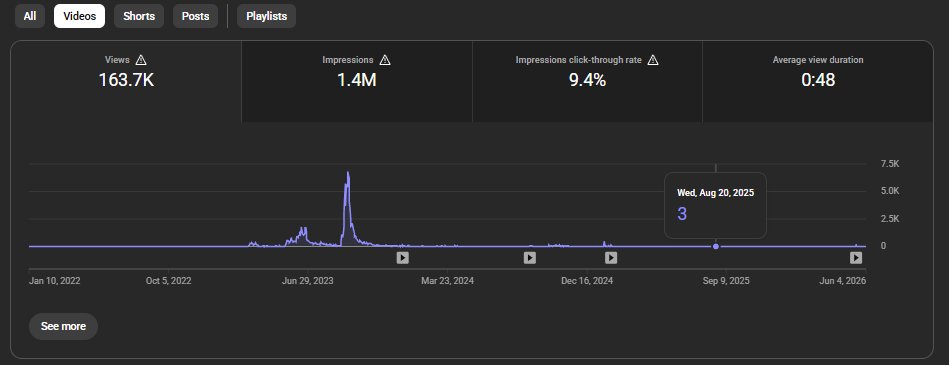Click the Dec 16, 2024 axis label
949x365 pixels.
[x=587, y=281]
